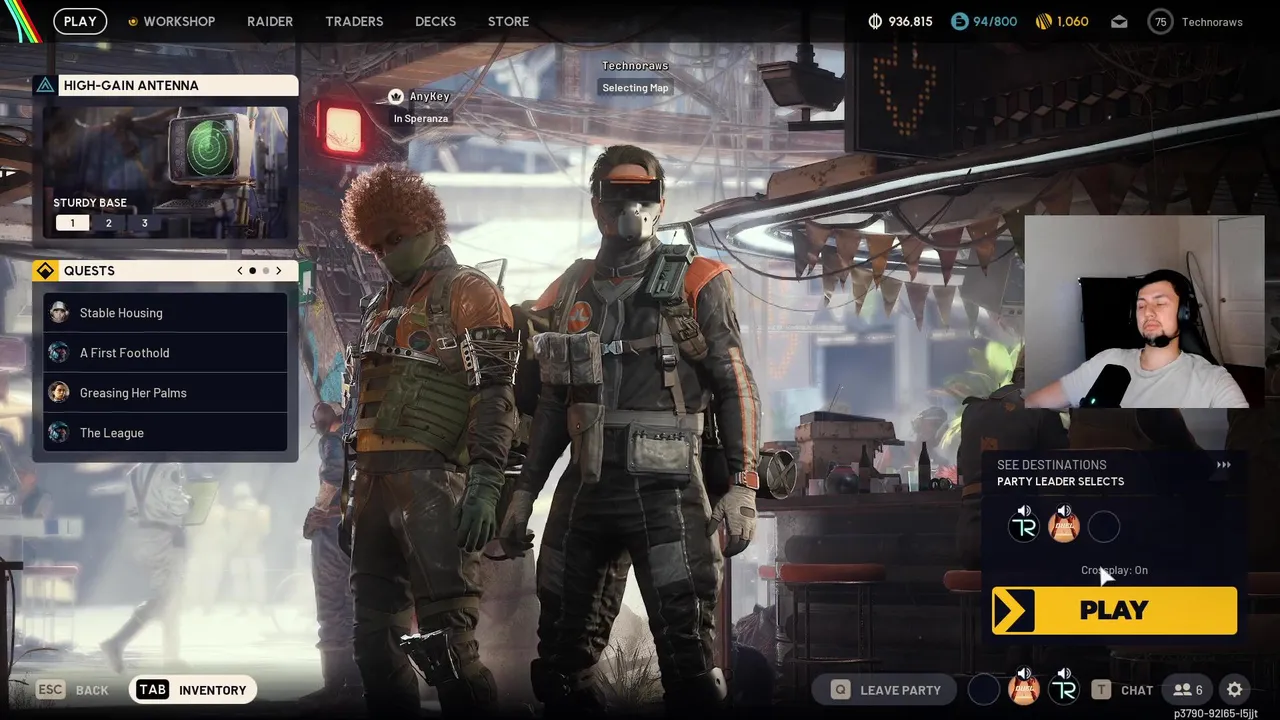Expand destinations with triple arrow icon
The width and height of the screenshot is (1280, 720).
coord(1223,465)
